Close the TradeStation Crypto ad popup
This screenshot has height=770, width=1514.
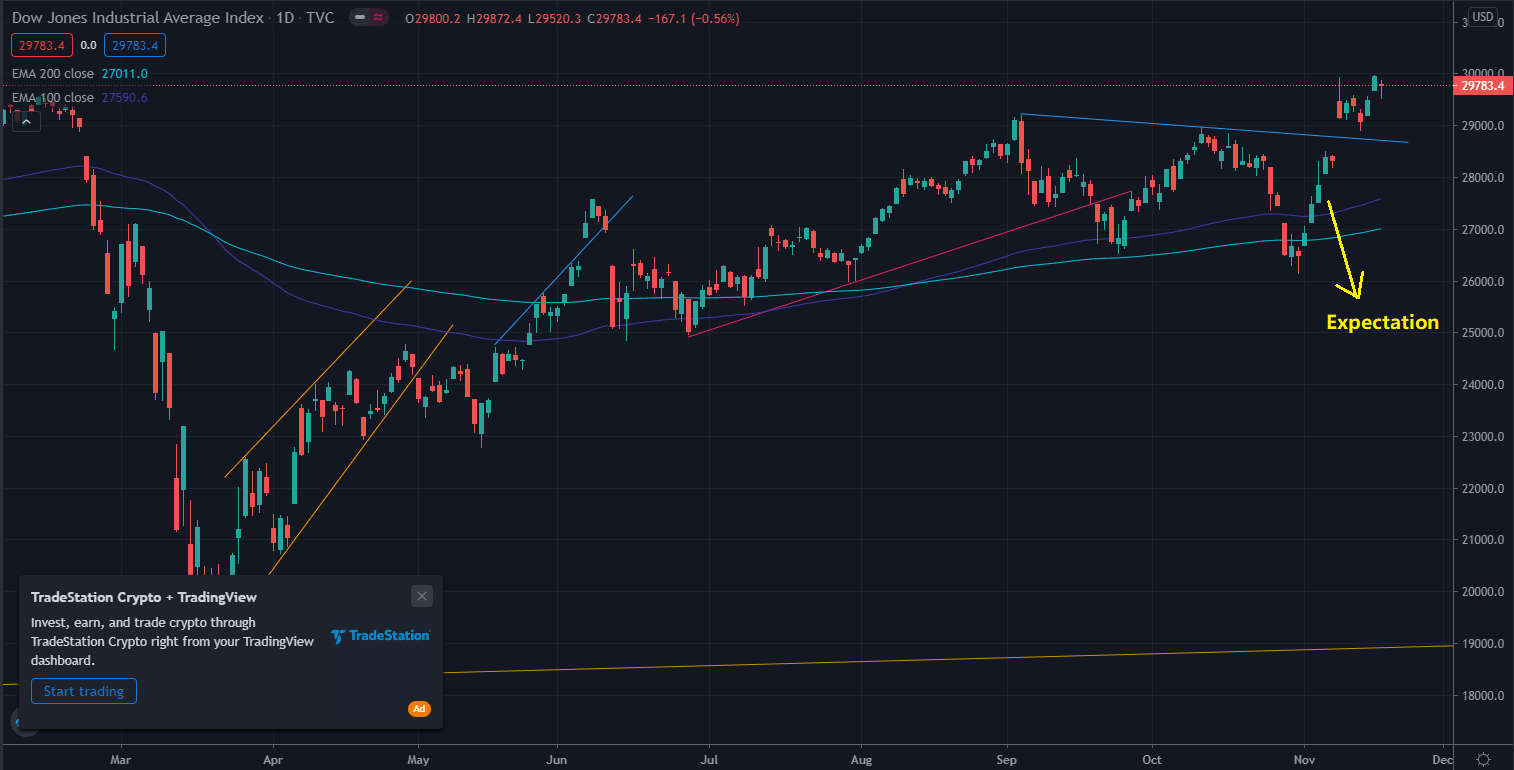coord(422,596)
